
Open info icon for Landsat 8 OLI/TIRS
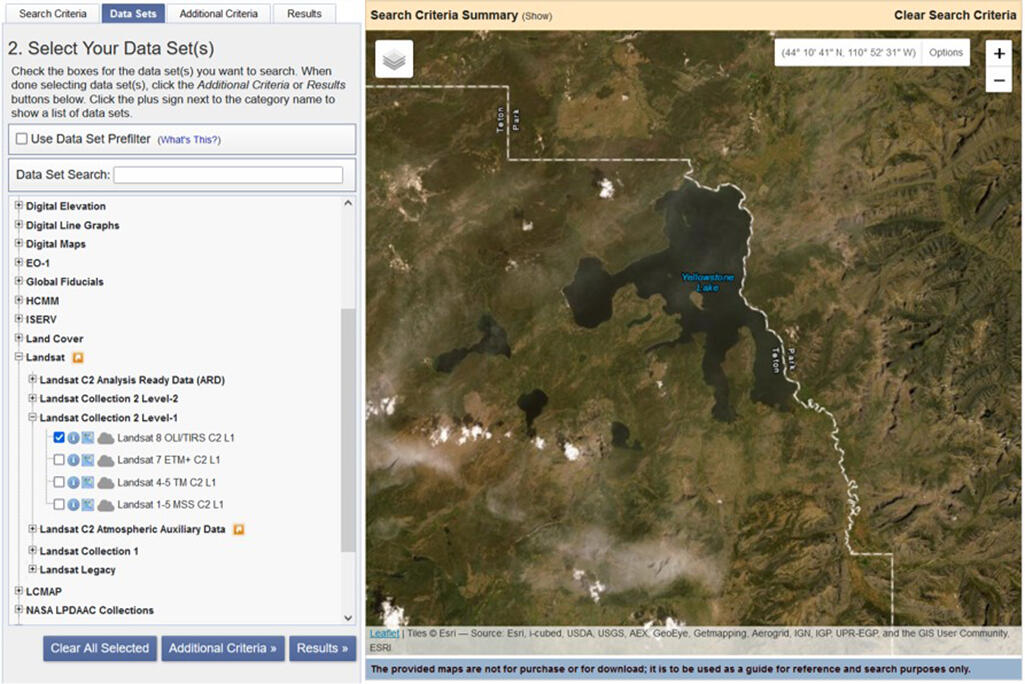(73, 438)
